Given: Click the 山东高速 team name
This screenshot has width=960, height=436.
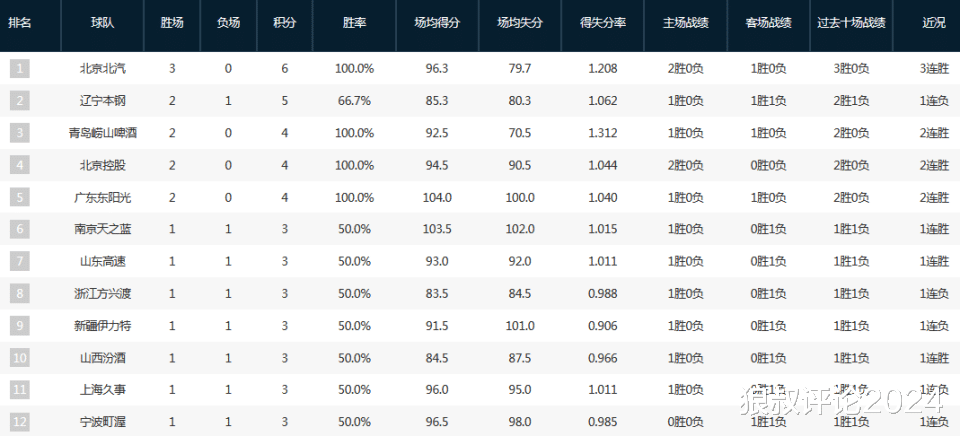Looking at the screenshot, I should [102, 262].
